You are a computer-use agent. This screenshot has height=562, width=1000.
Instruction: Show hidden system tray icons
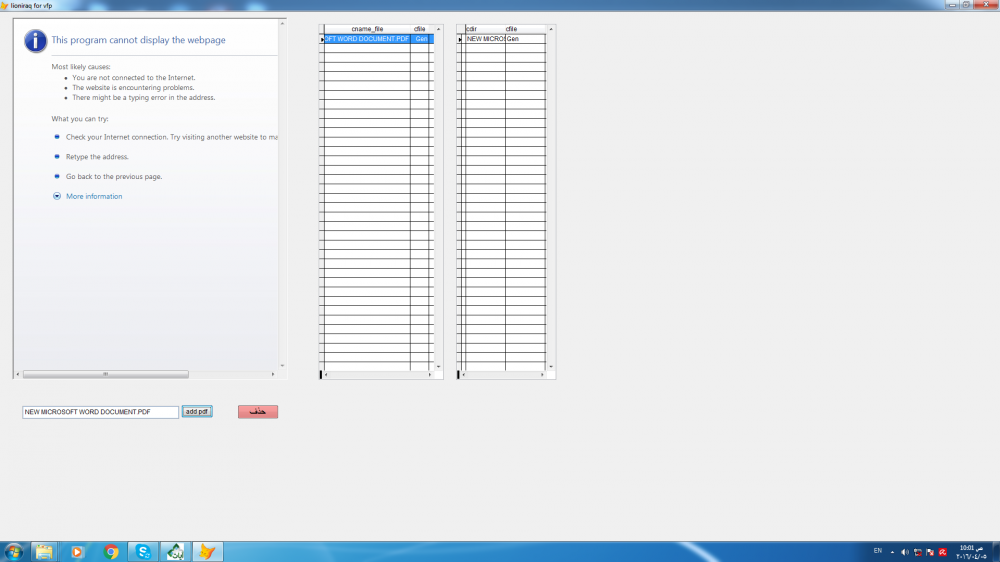click(x=892, y=552)
